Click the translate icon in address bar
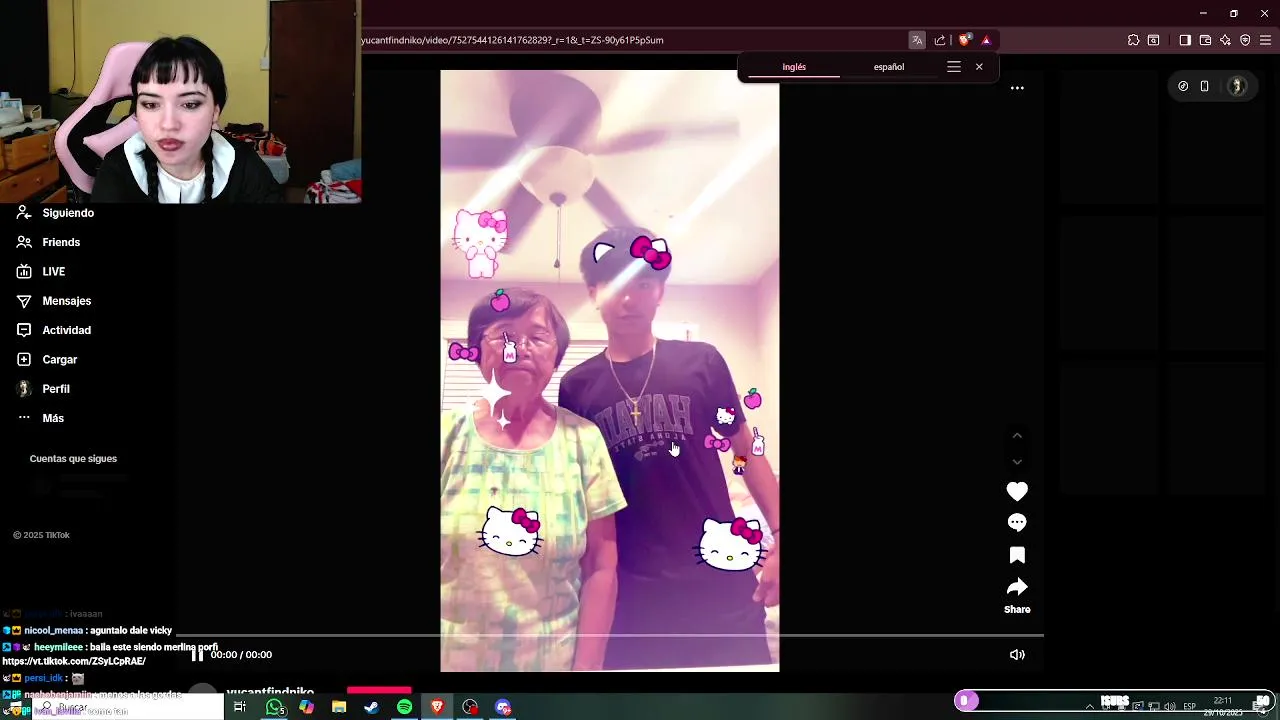 [x=917, y=40]
